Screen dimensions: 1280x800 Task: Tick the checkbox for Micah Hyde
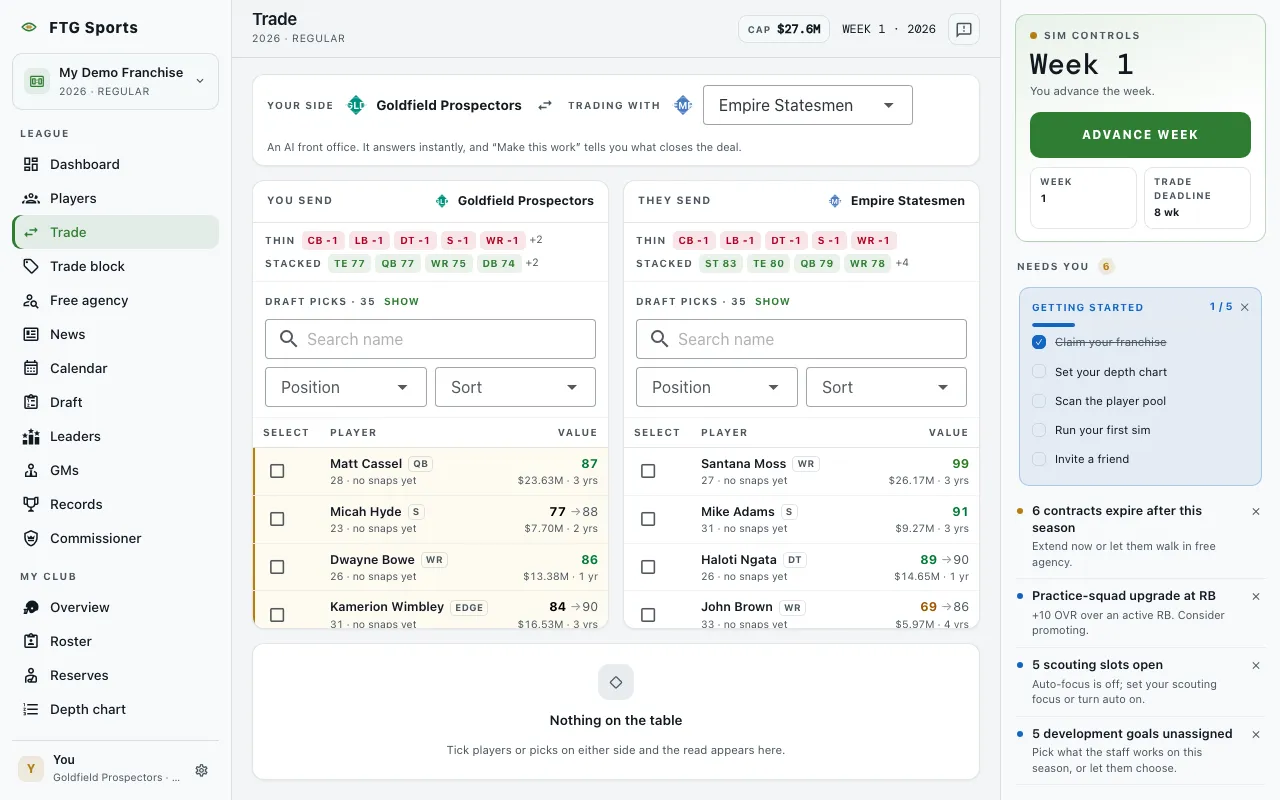[277, 519]
